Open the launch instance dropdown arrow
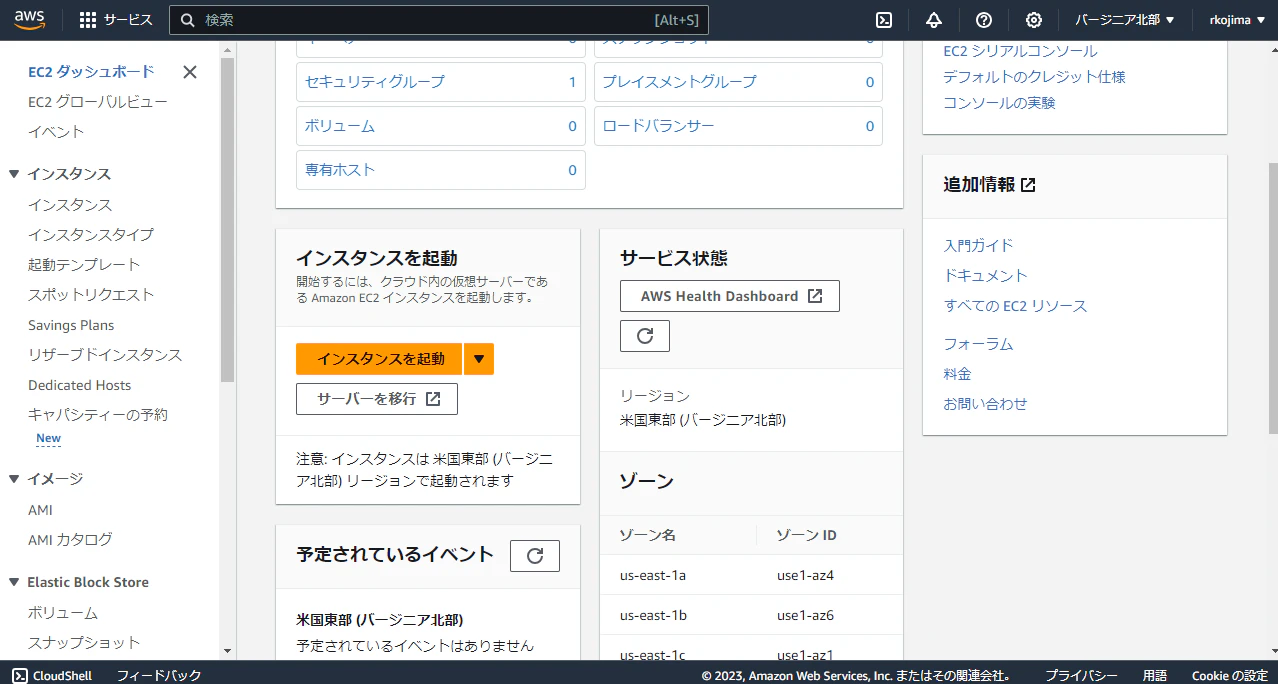This screenshot has width=1278, height=684. click(x=479, y=359)
